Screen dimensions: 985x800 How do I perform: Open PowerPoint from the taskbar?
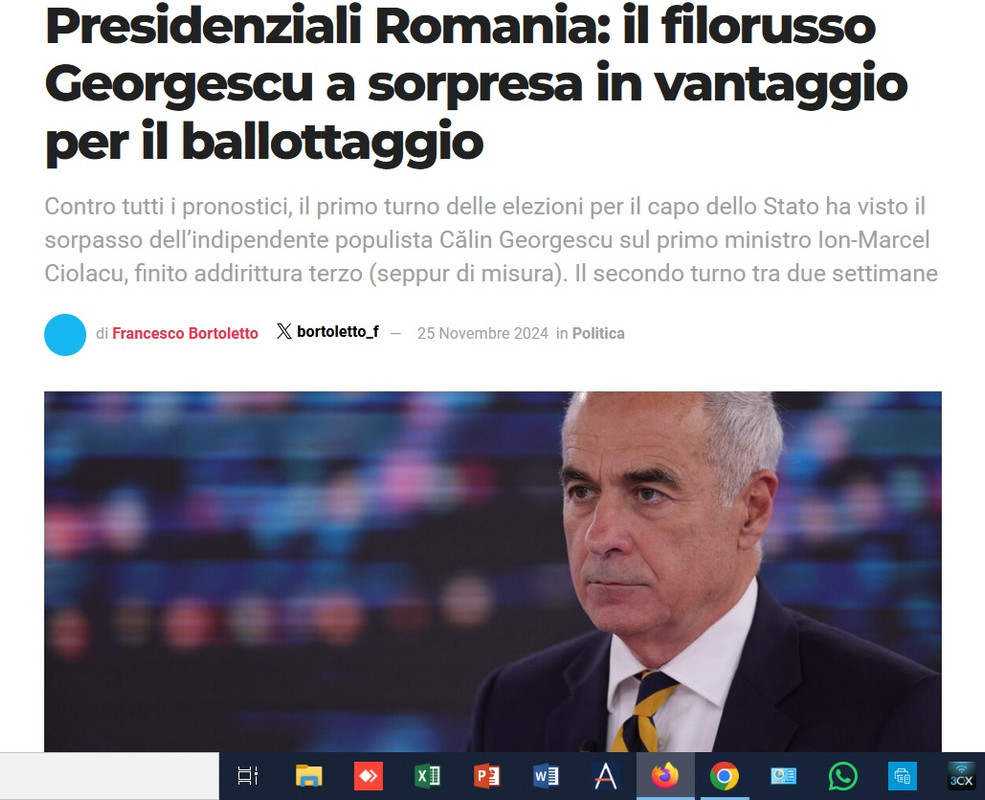[x=487, y=776]
